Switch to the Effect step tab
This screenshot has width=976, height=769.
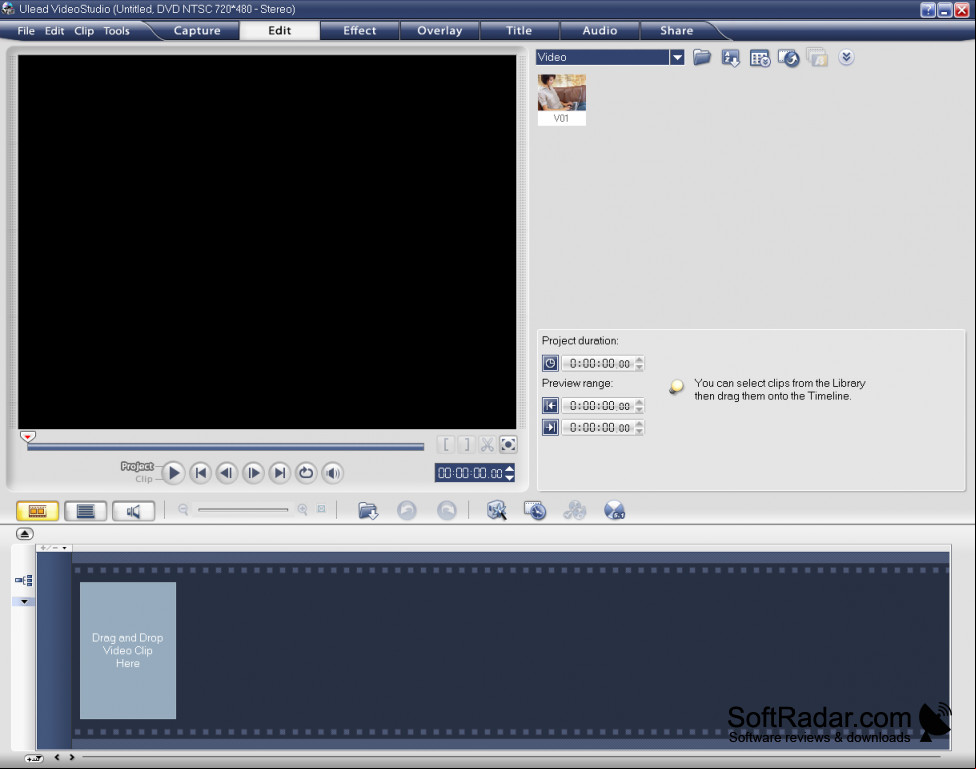tap(359, 31)
